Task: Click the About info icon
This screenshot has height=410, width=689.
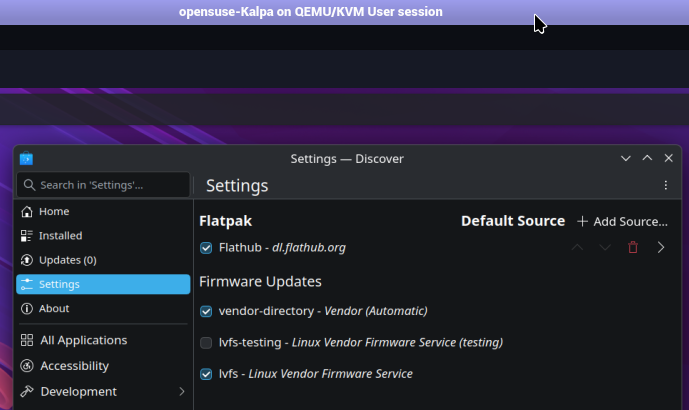Action: [x=27, y=308]
